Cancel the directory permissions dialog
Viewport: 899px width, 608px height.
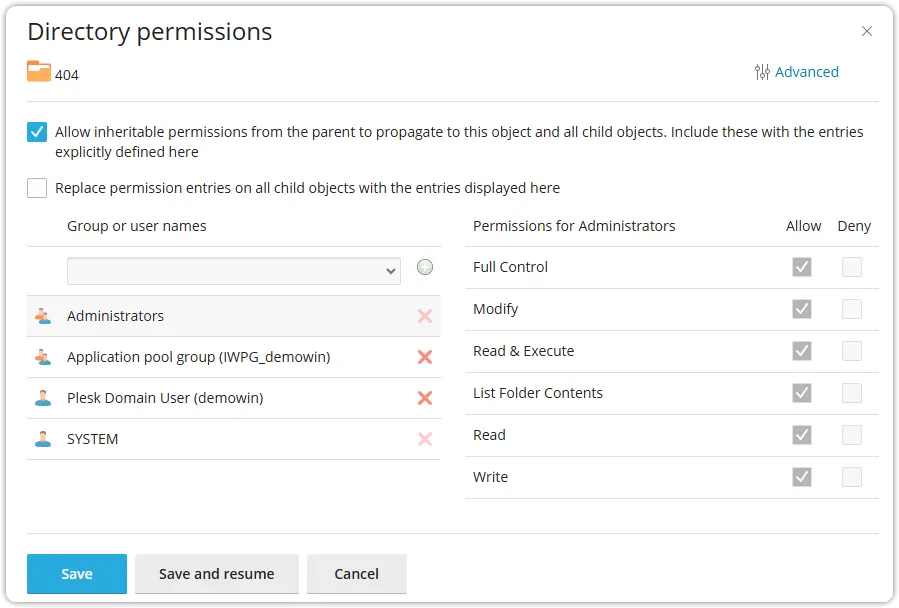coord(357,574)
